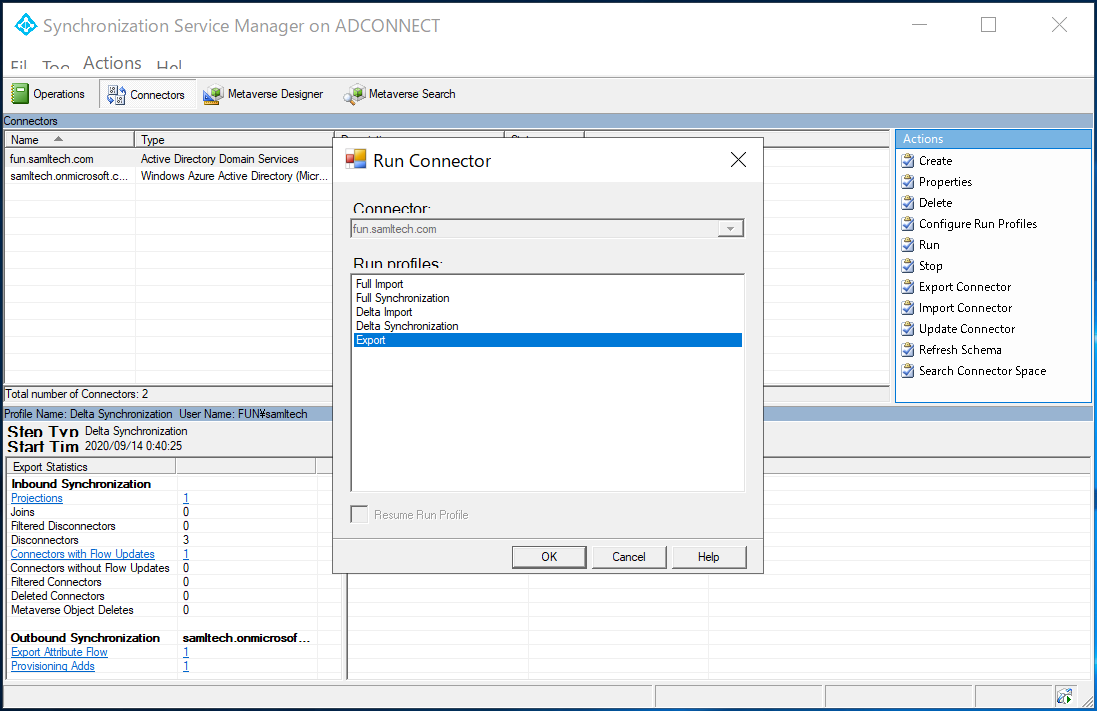Click the Actions pane header

tap(993, 139)
